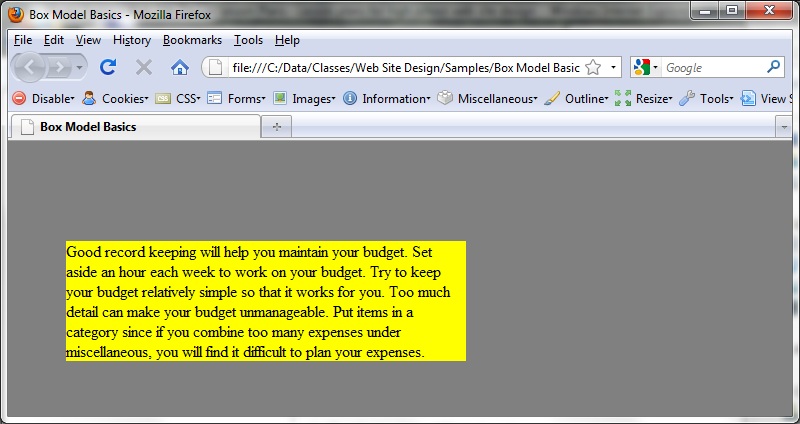Image resolution: width=800 pixels, height=424 pixels.
Task: Open the History menu
Action: tap(132, 40)
